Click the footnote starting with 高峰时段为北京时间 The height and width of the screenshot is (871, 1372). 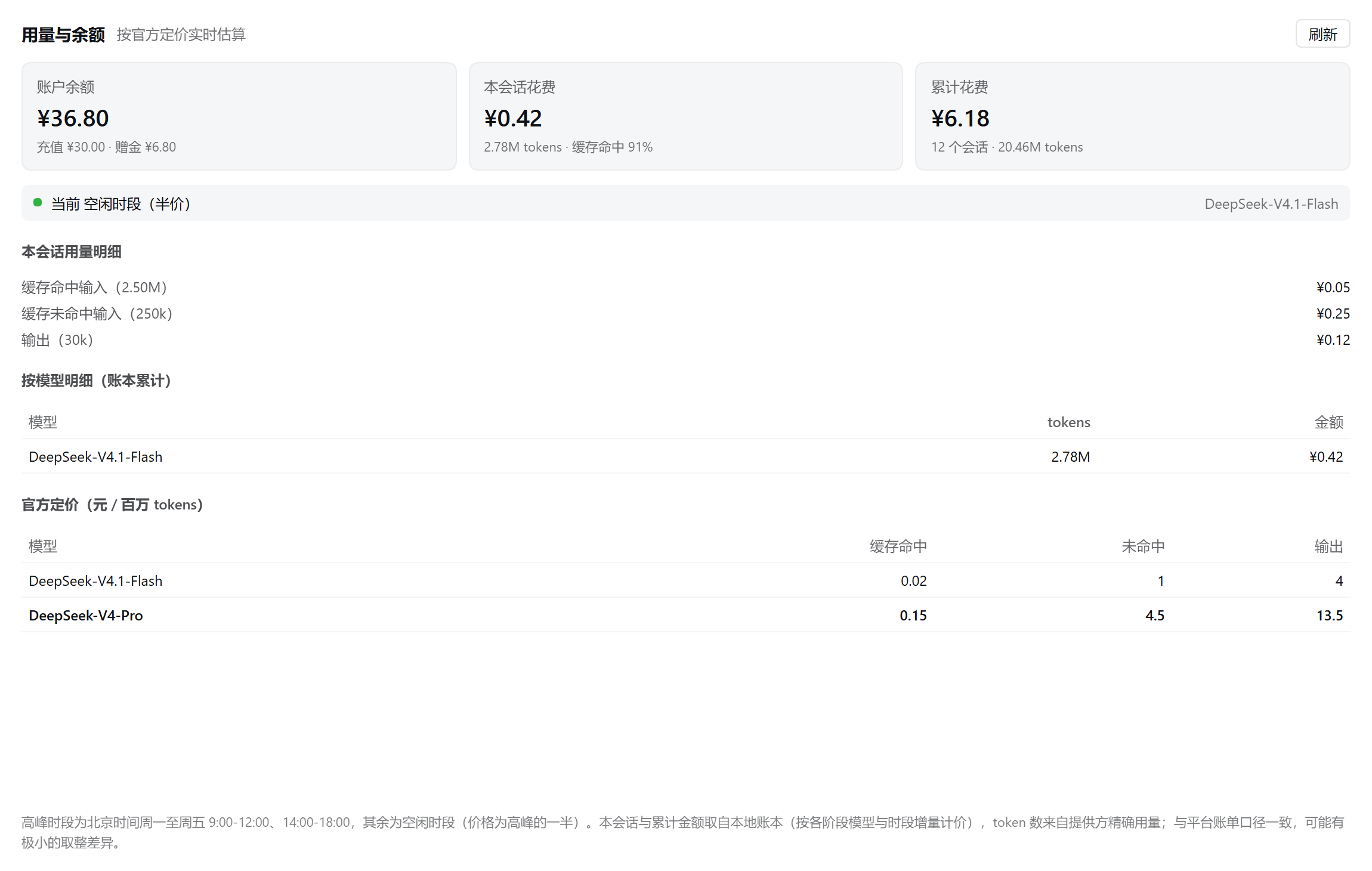pos(682,832)
